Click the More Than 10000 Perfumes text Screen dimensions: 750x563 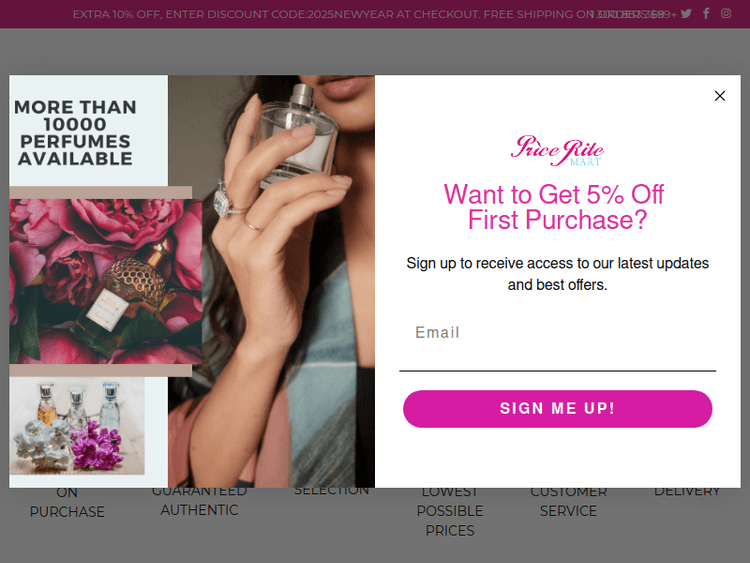coord(75,132)
